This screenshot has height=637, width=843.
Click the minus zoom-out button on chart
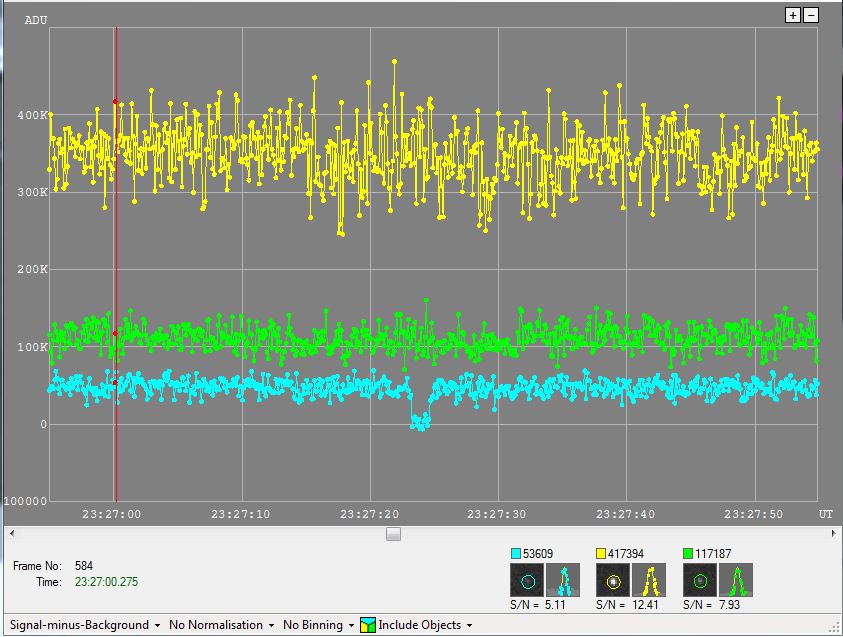(x=811, y=15)
